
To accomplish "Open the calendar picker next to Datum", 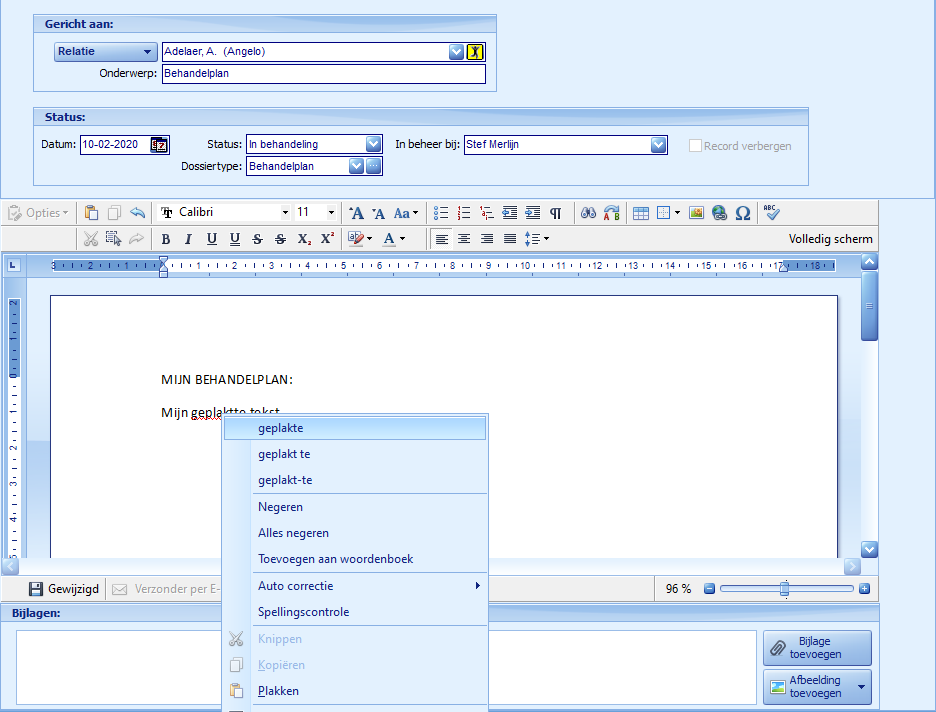I will coord(159,145).
